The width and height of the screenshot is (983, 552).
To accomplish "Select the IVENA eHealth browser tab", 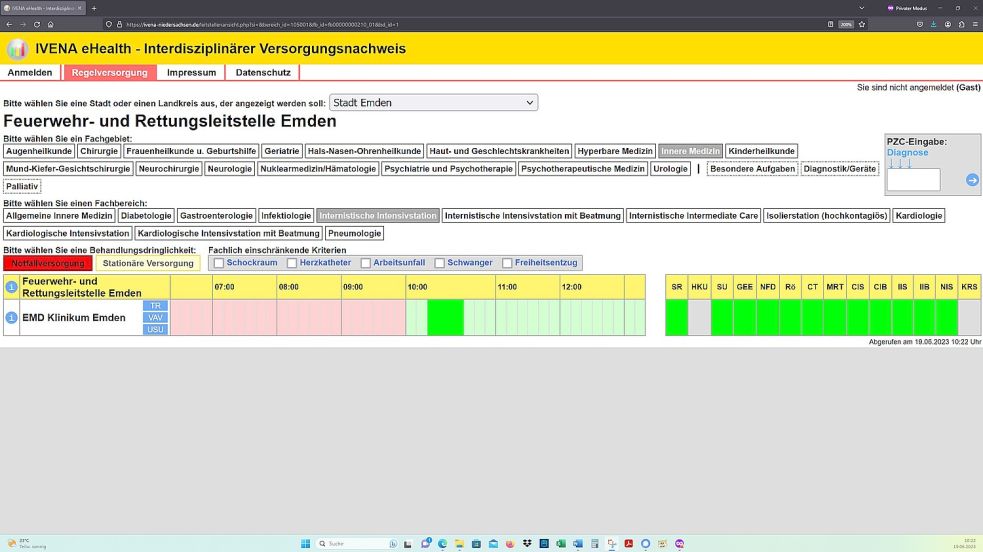I will (41, 8).
